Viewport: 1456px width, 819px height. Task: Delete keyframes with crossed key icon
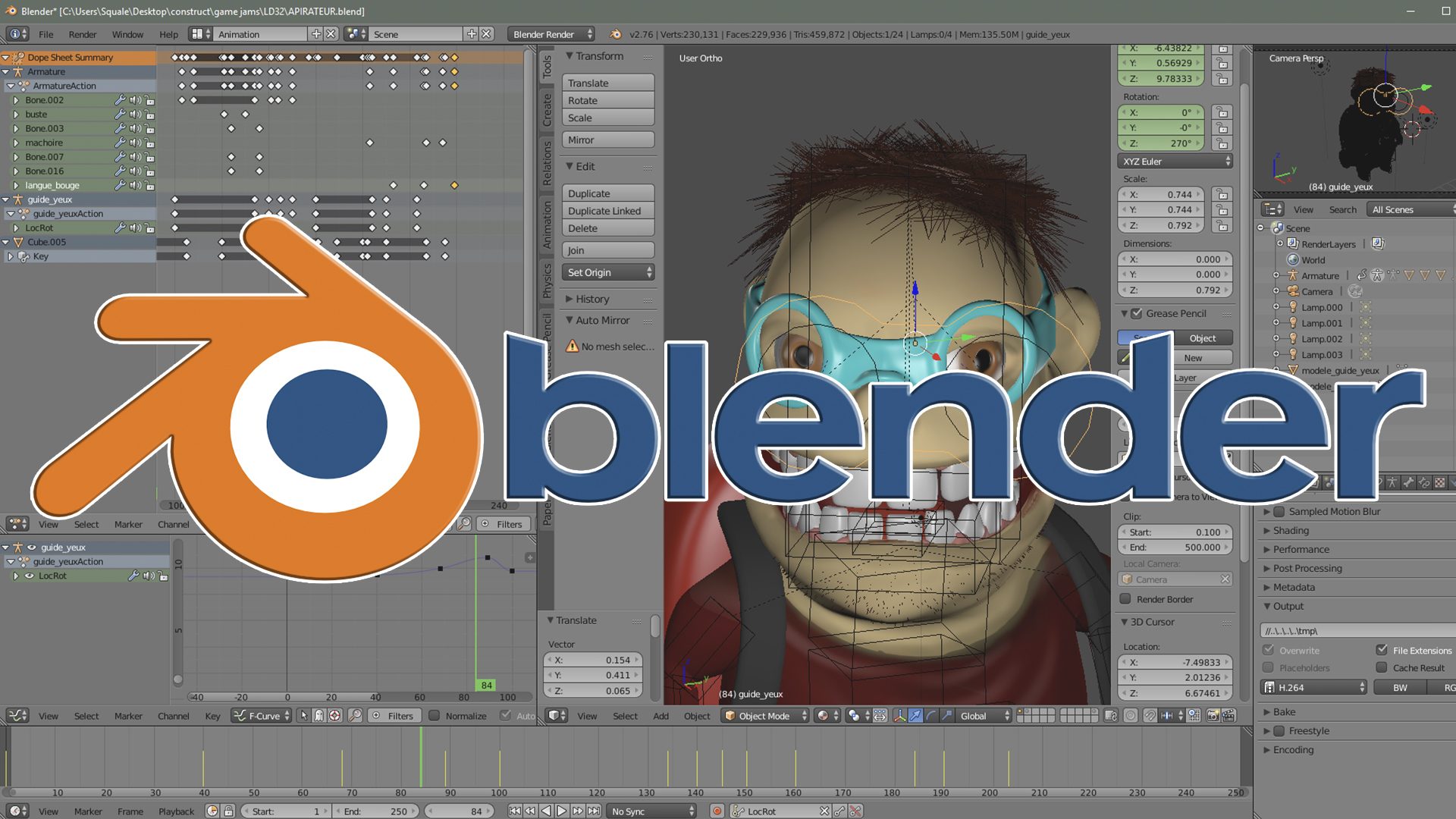click(x=856, y=811)
